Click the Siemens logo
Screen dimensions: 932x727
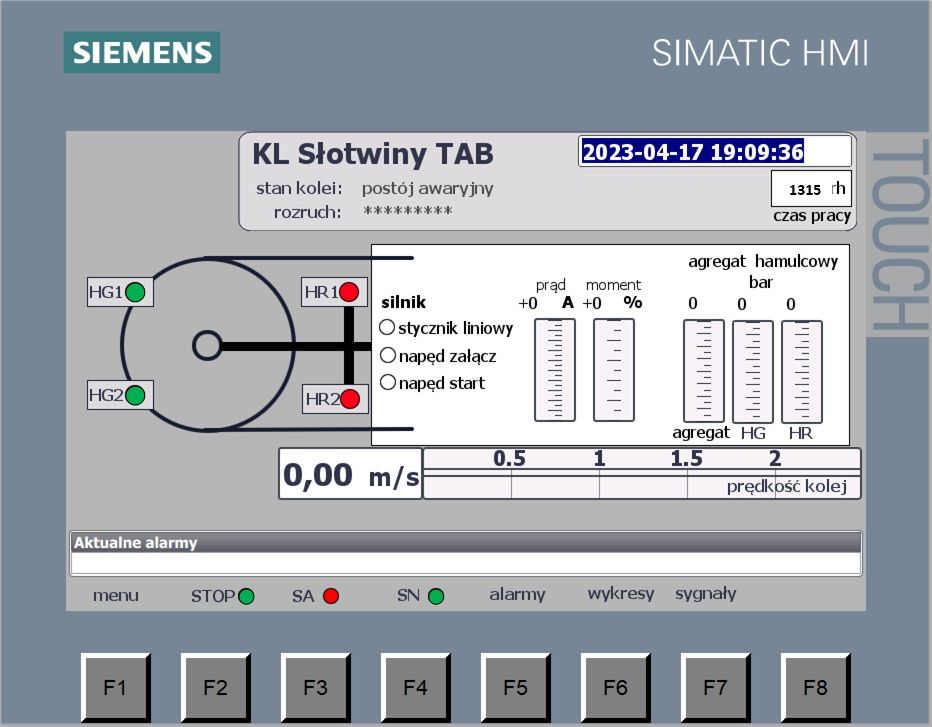[x=142, y=52]
